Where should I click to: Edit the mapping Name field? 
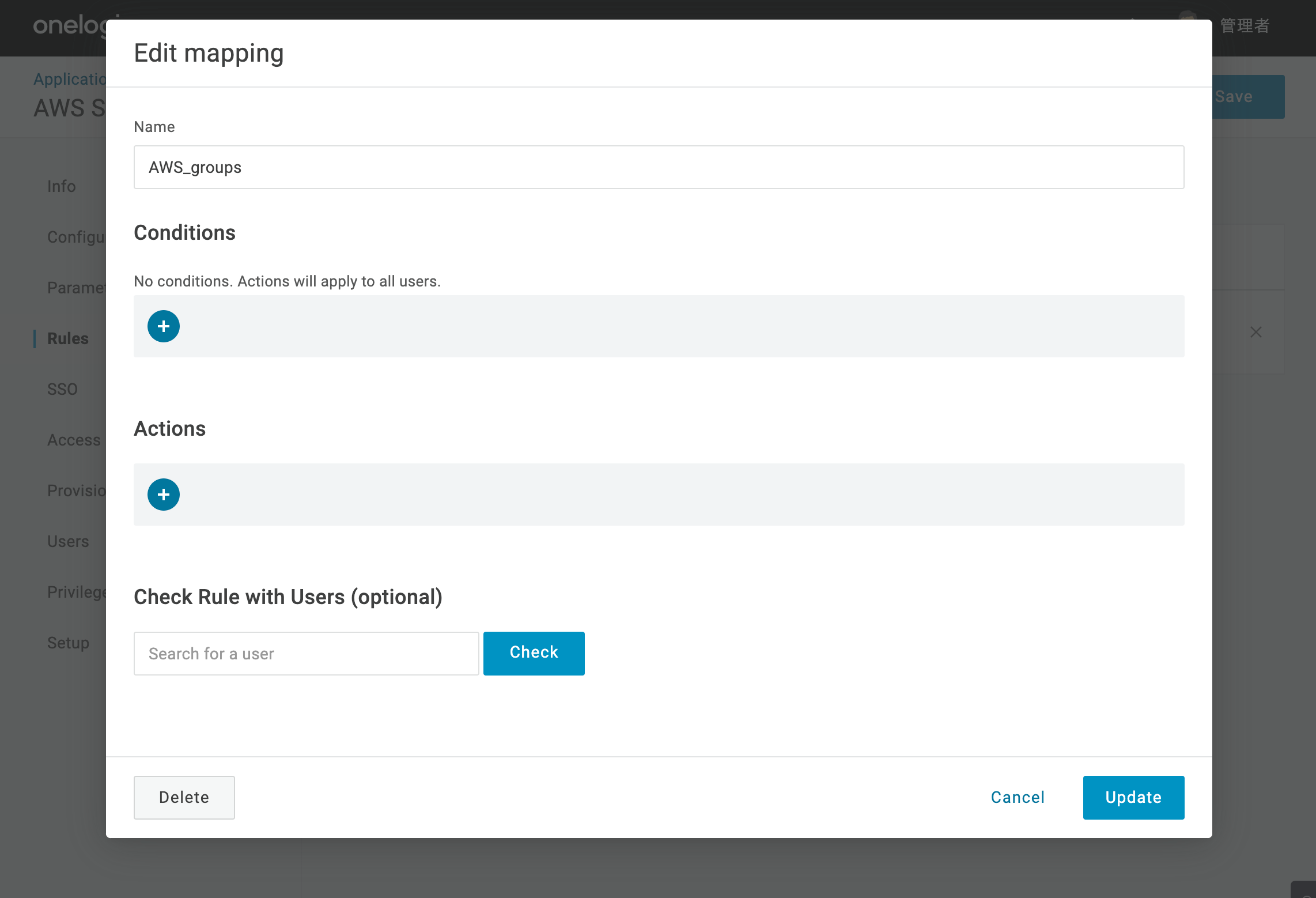click(x=659, y=167)
